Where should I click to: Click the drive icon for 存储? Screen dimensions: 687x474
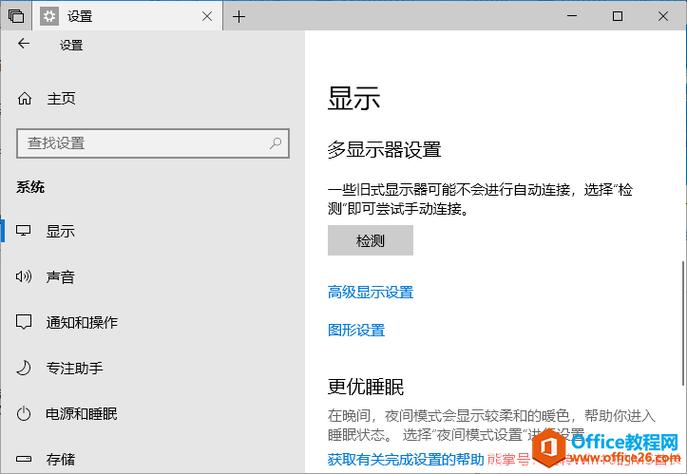pyautogui.click(x=23, y=459)
